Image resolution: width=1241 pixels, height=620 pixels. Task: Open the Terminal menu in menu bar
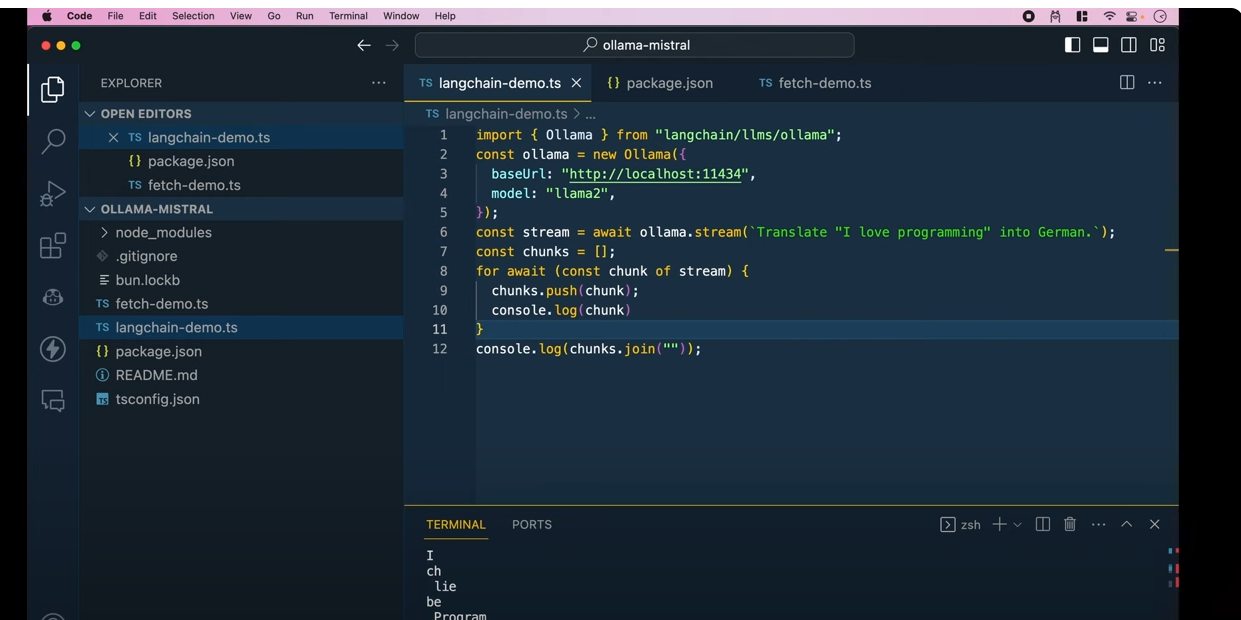click(350, 16)
